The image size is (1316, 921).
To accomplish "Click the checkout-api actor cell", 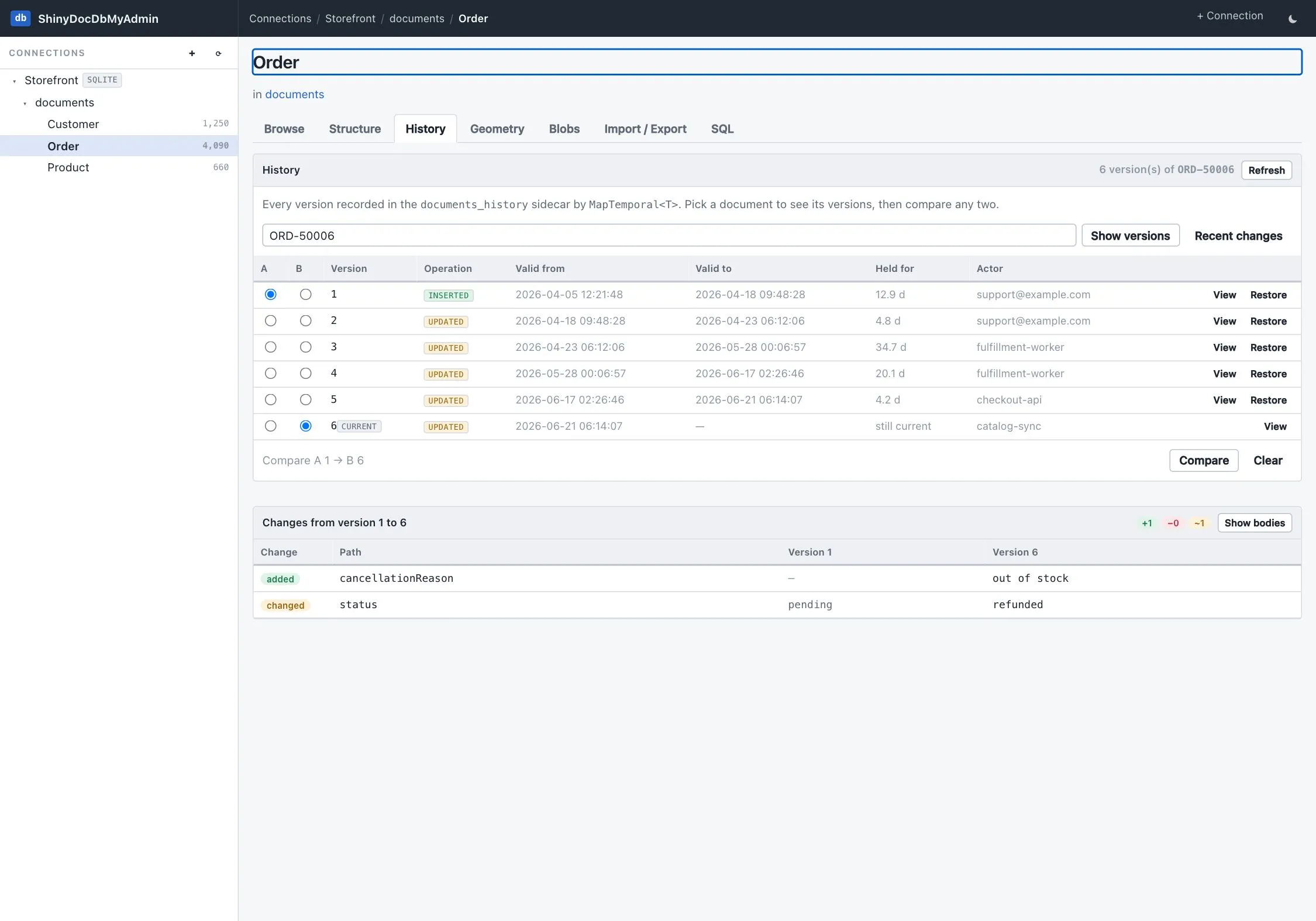I will point(1009,400).
